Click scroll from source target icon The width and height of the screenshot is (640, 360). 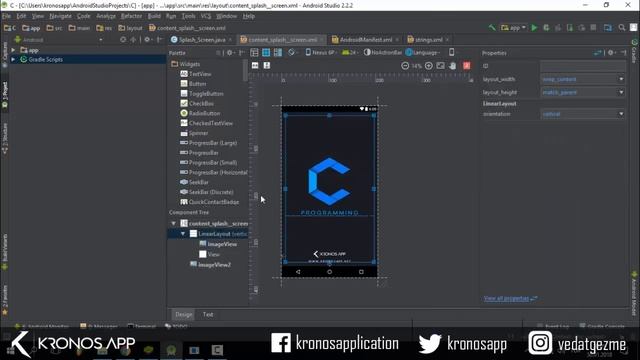[x=123, y=40]
